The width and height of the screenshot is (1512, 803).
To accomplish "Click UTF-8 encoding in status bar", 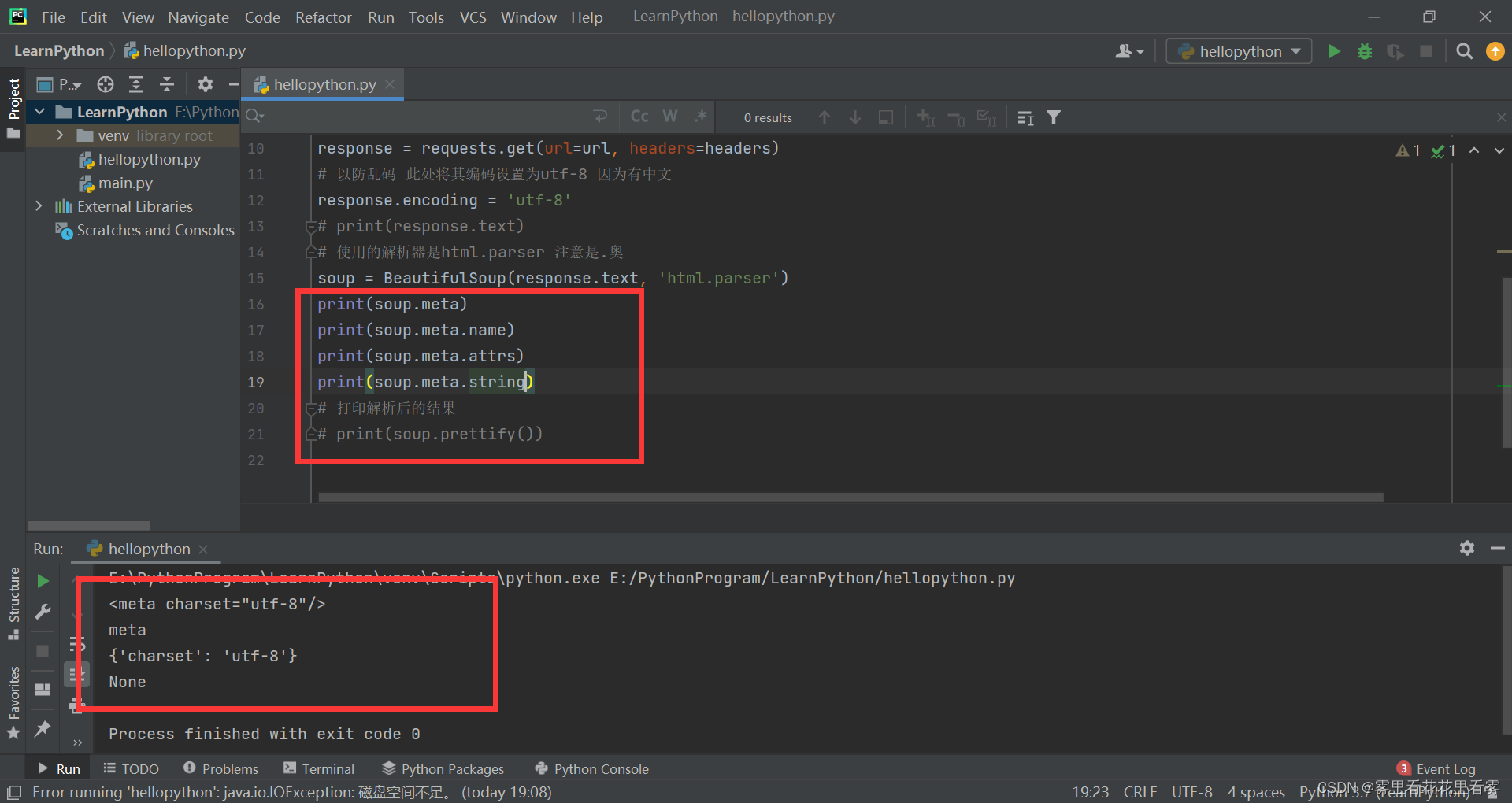I will (x=1191, y=792).
